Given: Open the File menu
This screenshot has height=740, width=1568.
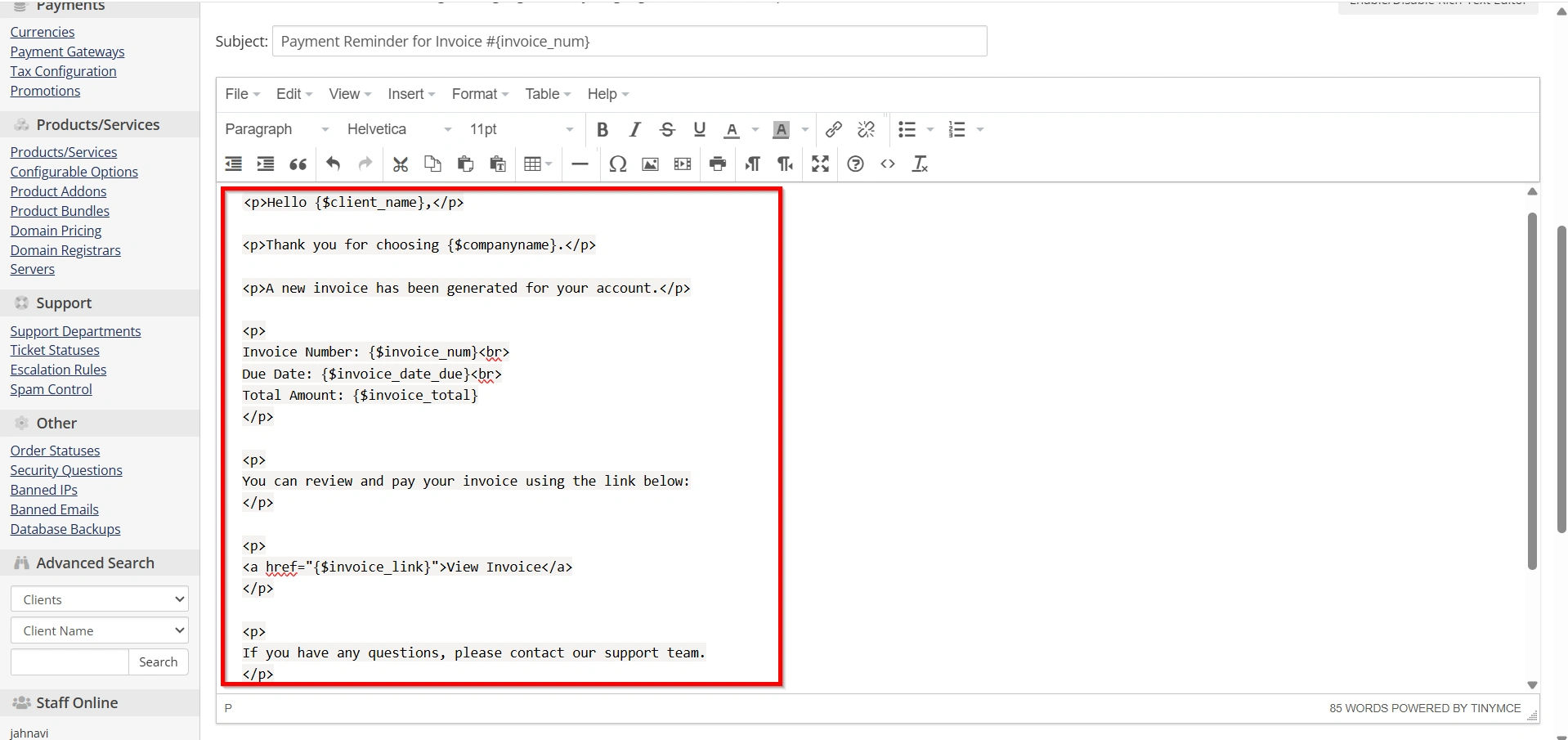Looking at the screenshot, I should 243,94.
